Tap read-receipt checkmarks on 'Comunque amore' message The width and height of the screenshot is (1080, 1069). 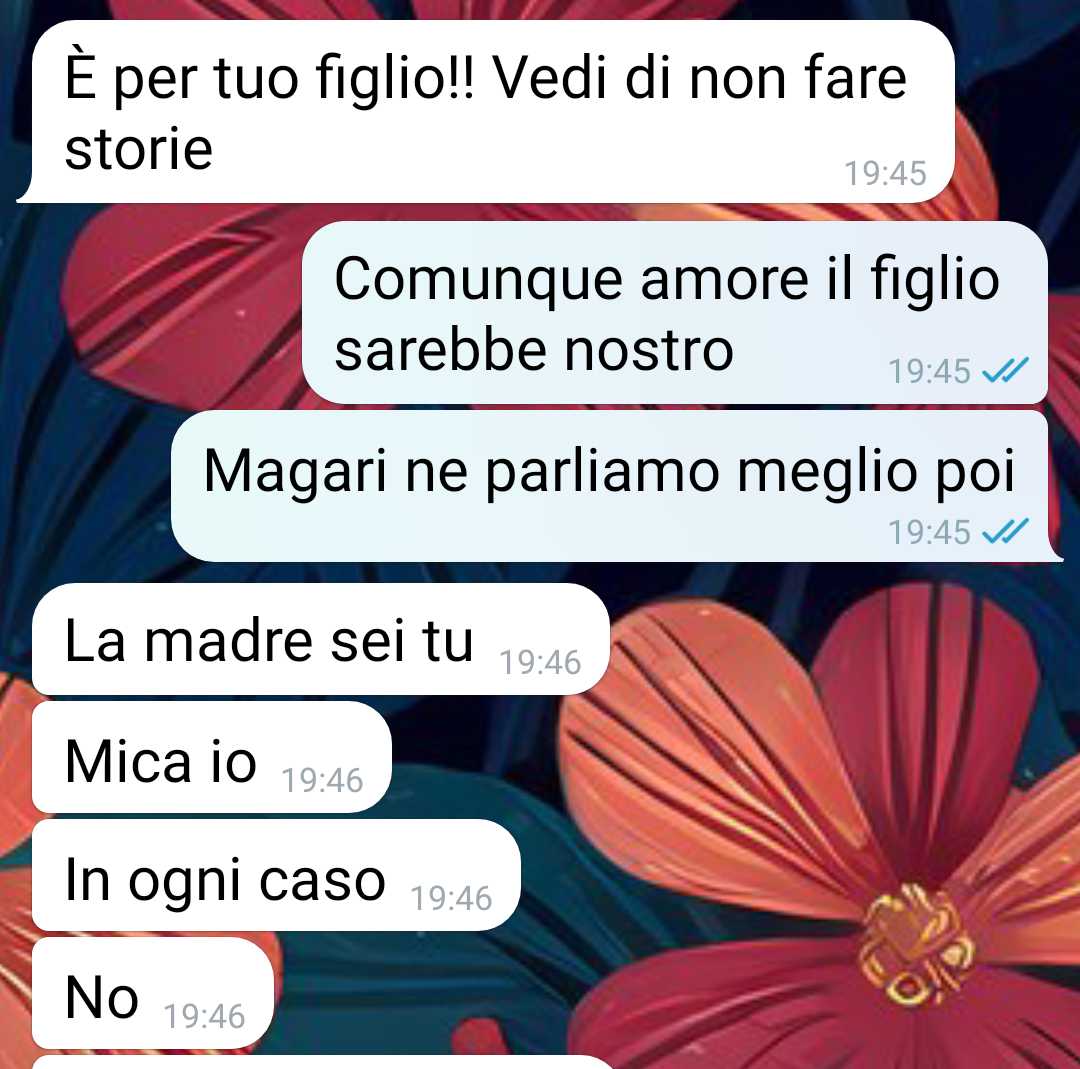point(1005,370)
